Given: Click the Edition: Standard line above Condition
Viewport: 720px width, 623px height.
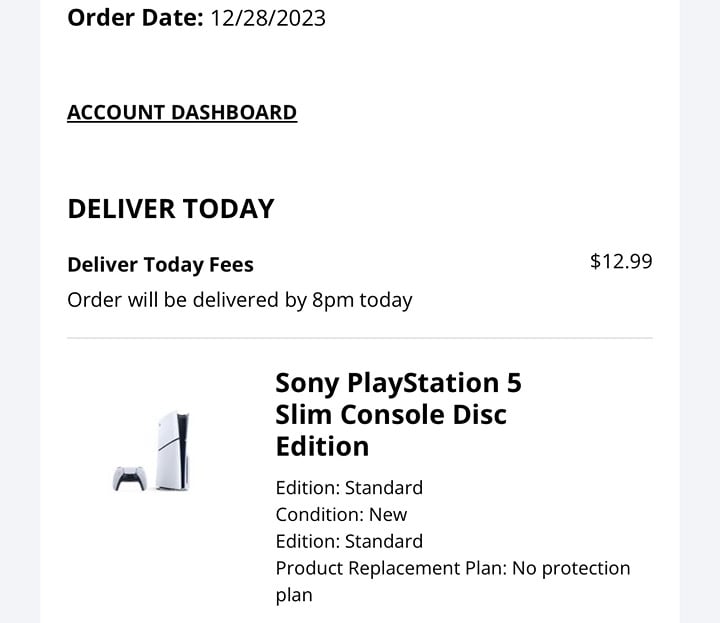Looking at the screenshot, I should click(349, 487).
